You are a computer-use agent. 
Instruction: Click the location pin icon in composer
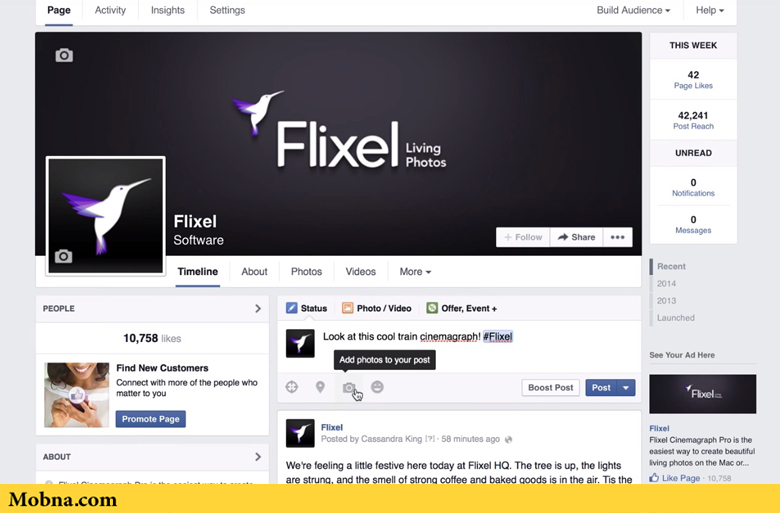[320, 387]
